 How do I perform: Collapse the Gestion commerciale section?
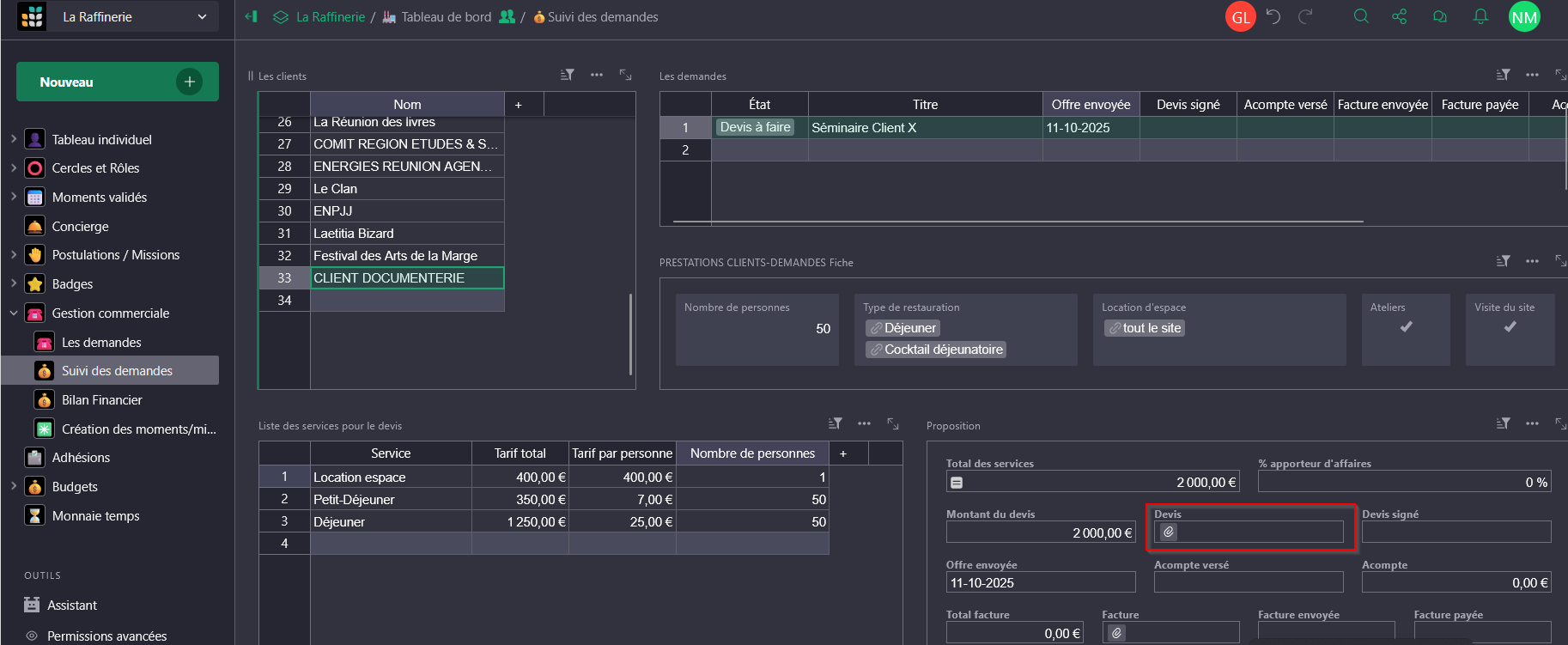pyautogui.click(x=14, y=313)
